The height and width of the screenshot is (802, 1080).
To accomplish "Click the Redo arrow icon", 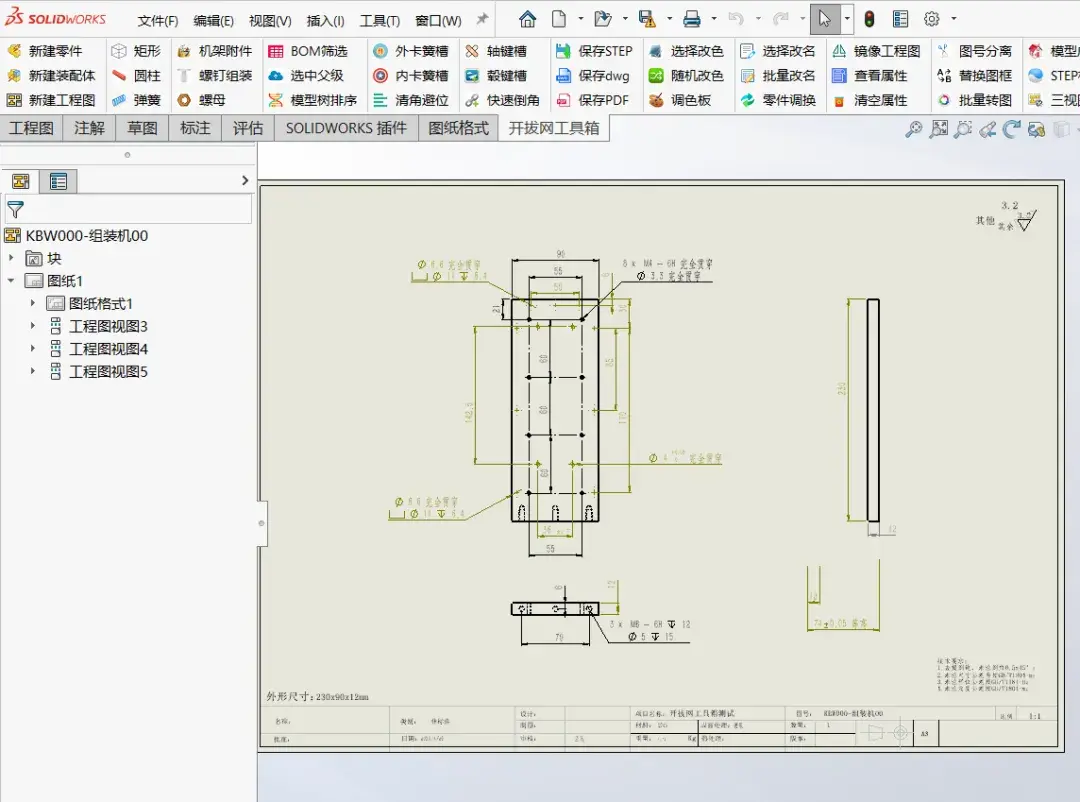I will (780, 19).
